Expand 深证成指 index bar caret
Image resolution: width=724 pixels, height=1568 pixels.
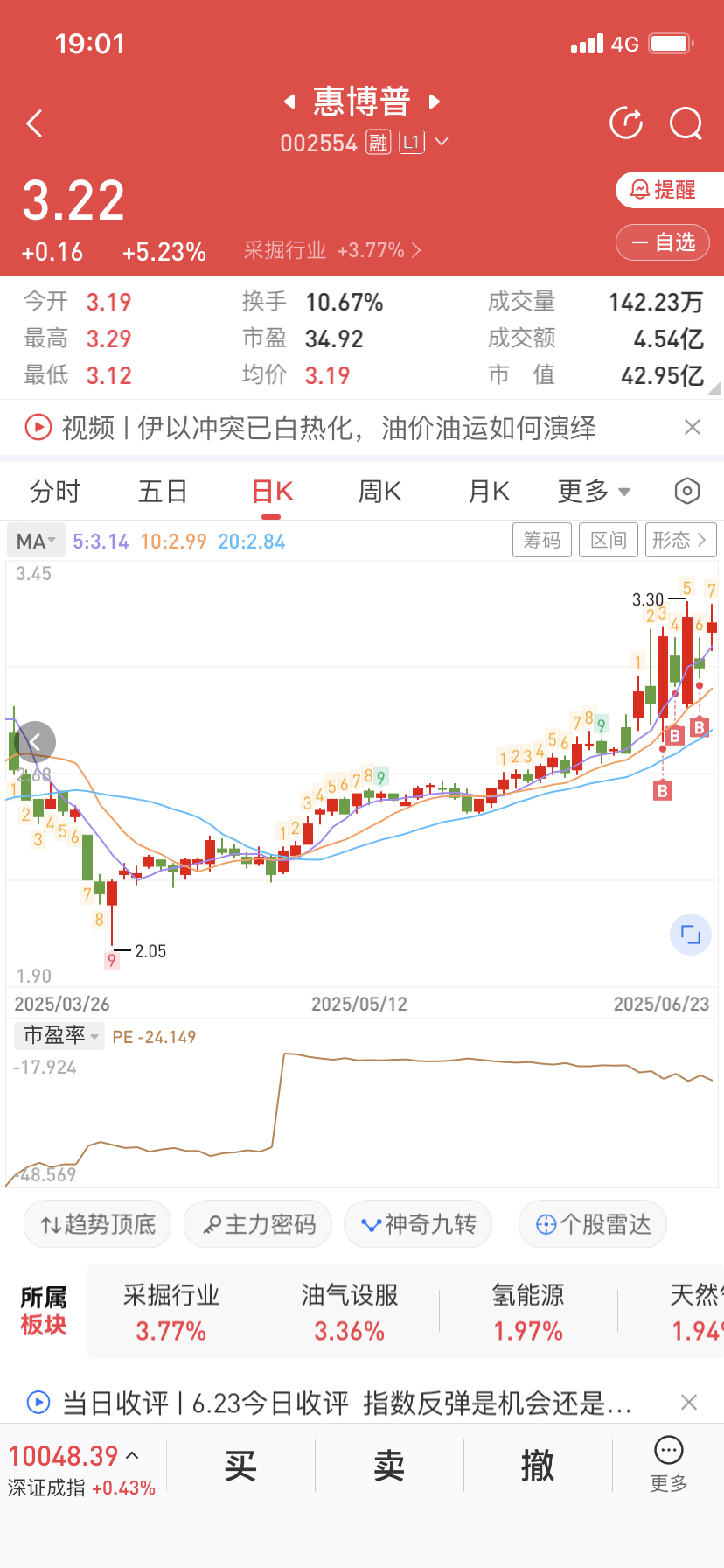click(132, 1456)
